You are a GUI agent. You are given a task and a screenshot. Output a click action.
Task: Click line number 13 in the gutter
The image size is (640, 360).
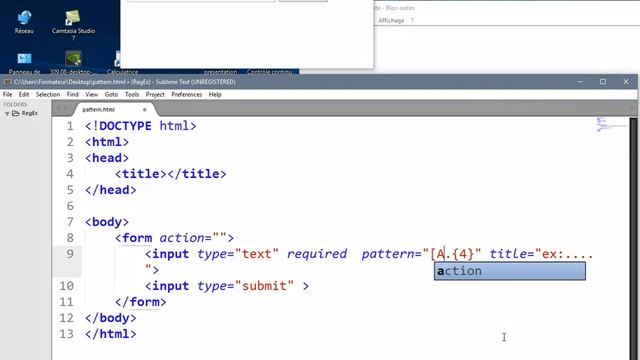(67, 334)
